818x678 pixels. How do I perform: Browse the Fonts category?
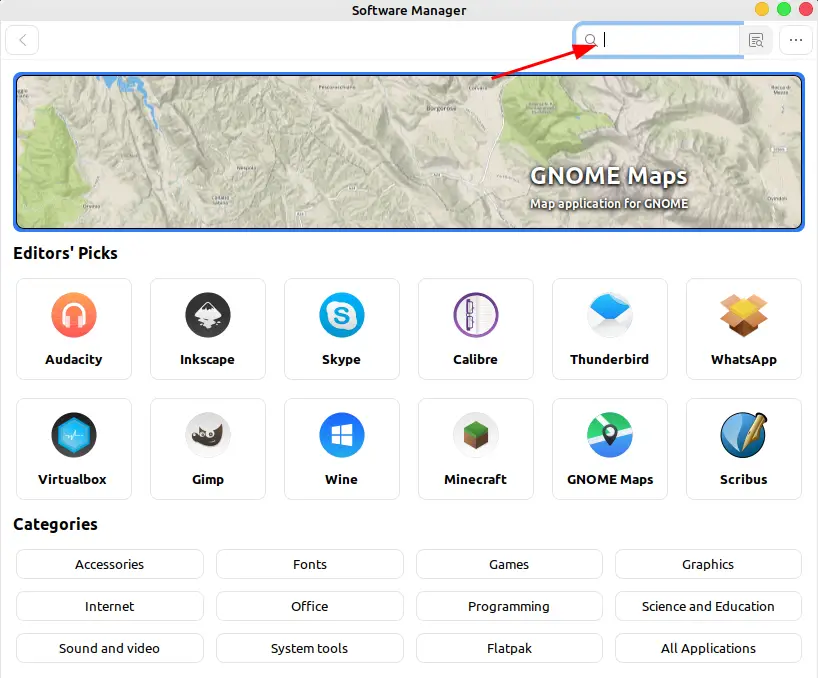tap(310, 564)
